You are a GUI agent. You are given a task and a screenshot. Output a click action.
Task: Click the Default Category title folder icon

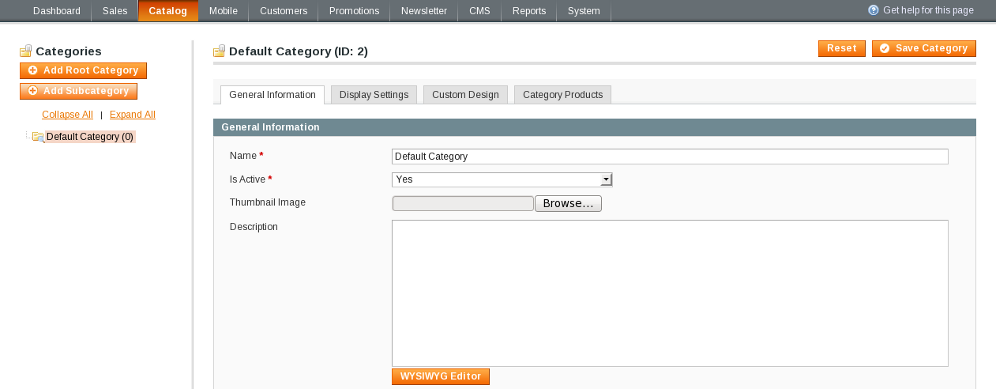click(x=219, y=51)
